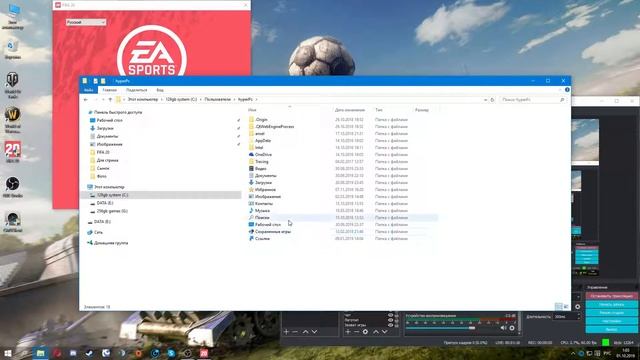Viewport: 640px width, 360px height.
Task: Open the language dropdown in FIFA launcher
Action: click(86, 22)
